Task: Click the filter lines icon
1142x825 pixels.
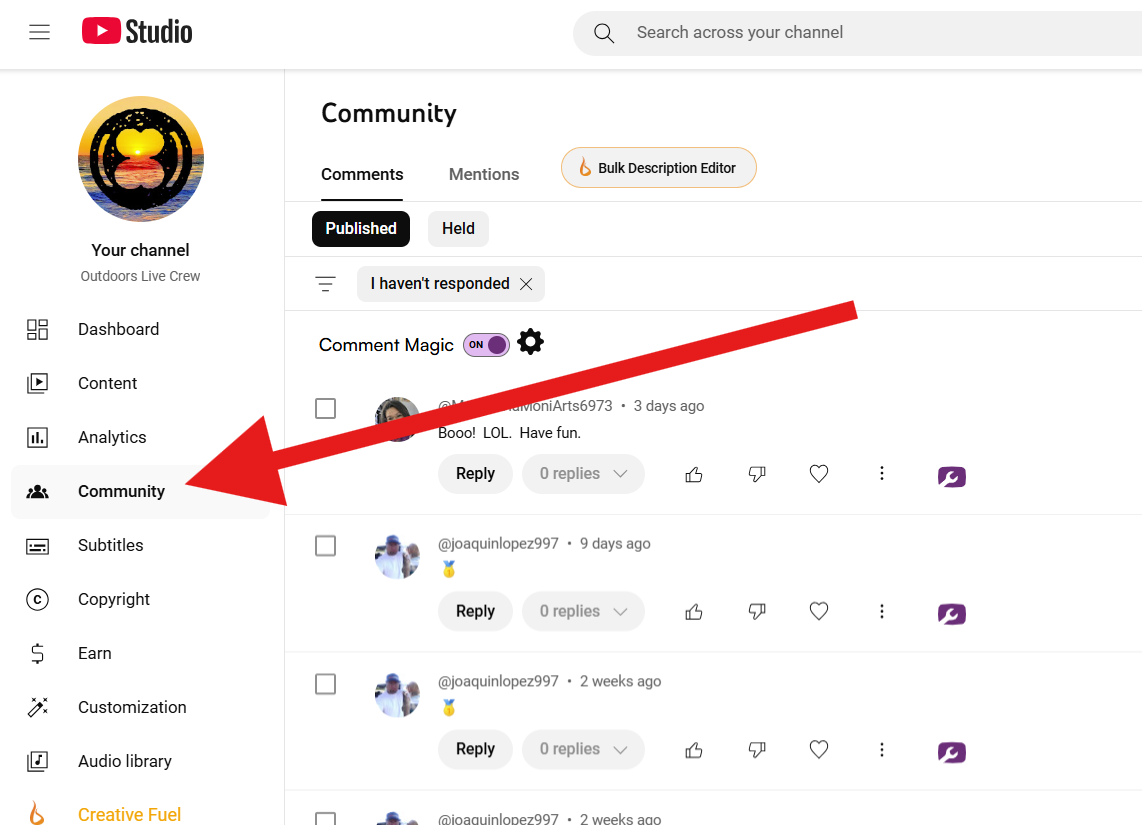Action: 326,284
